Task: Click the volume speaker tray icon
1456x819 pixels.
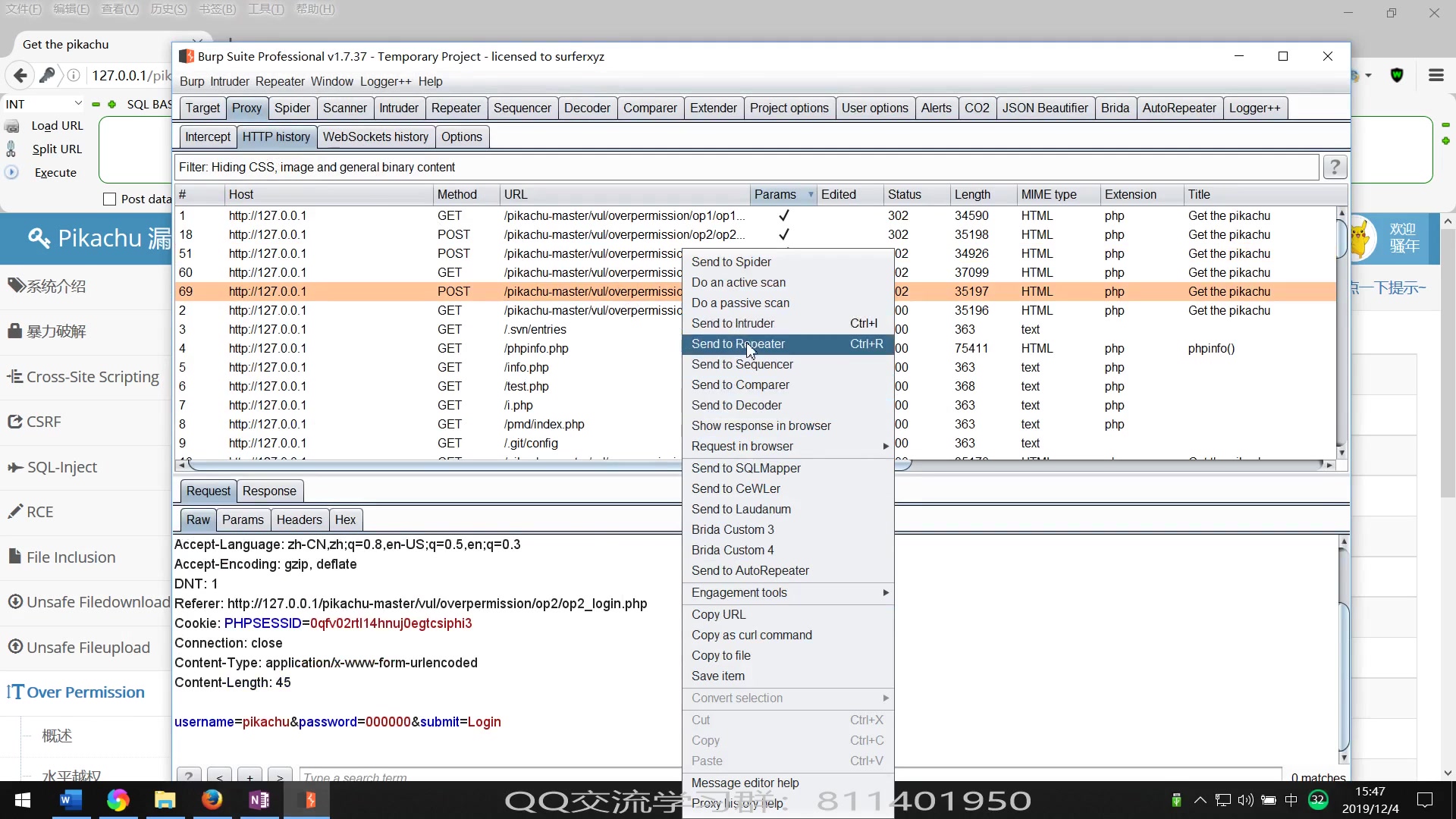Action: point(1245,800)
